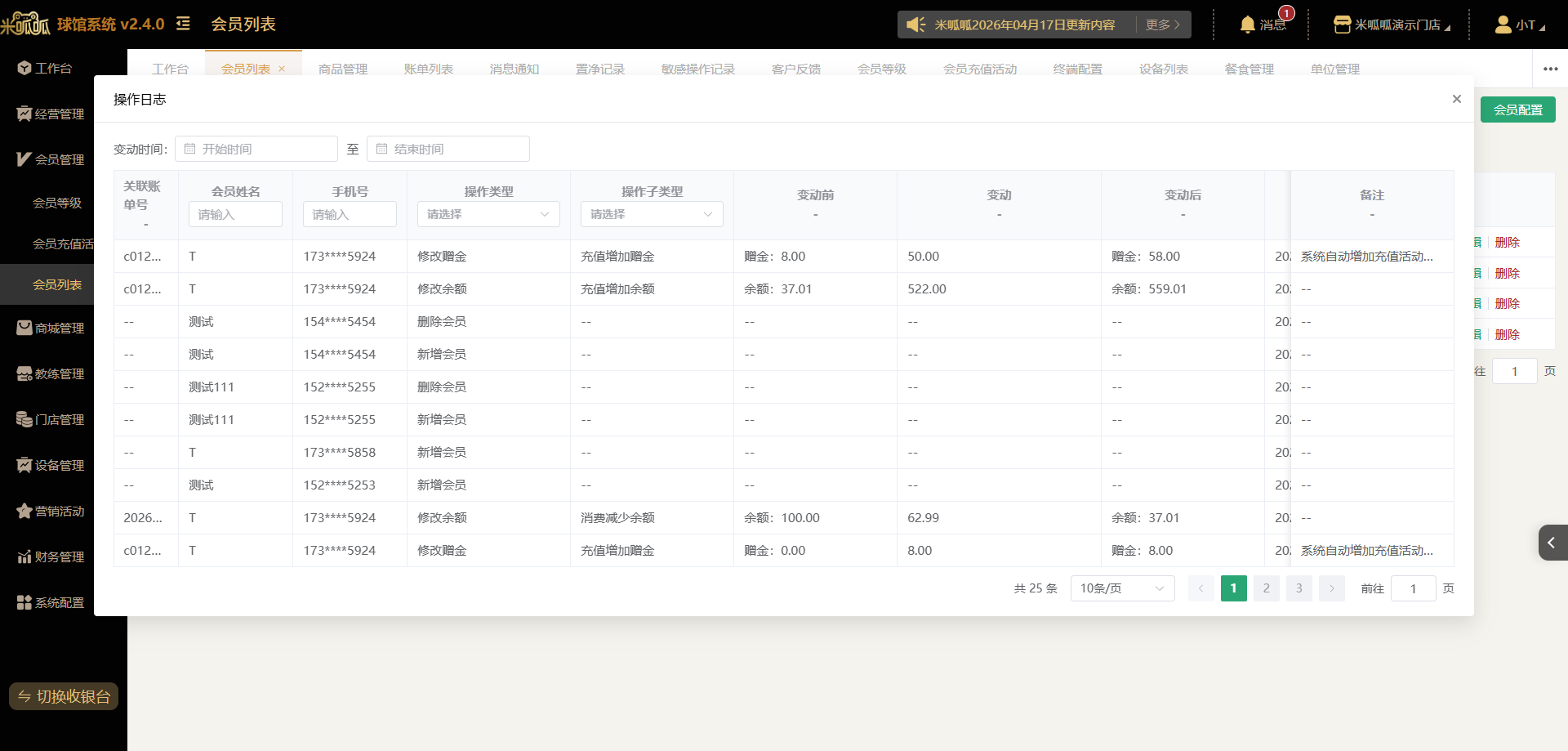This screenshot has height=751, width=1568.
Task: Open the tab overflow three-dot menu
Action: coord(1550,69)
